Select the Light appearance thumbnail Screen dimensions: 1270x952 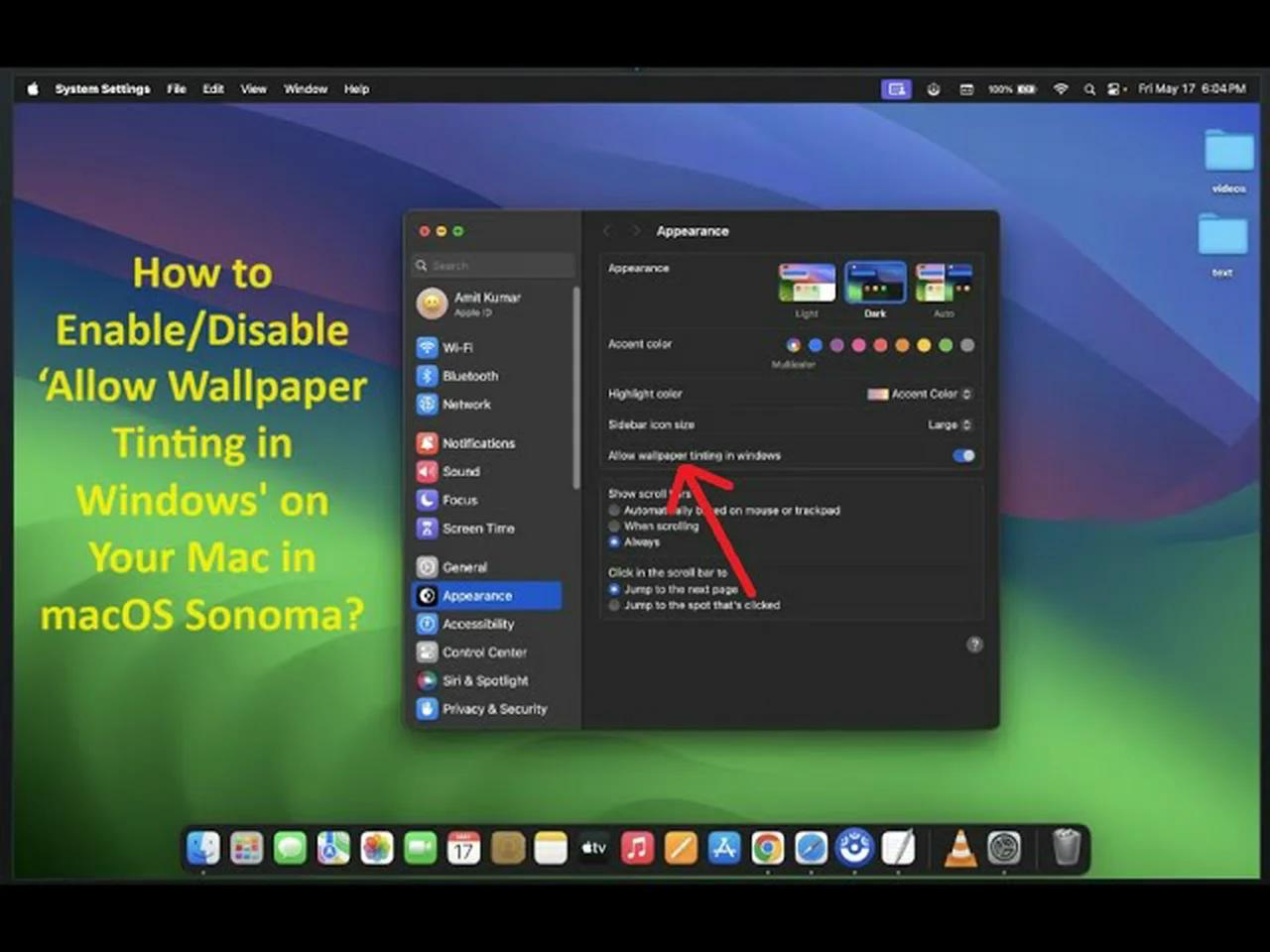(807, 283)
